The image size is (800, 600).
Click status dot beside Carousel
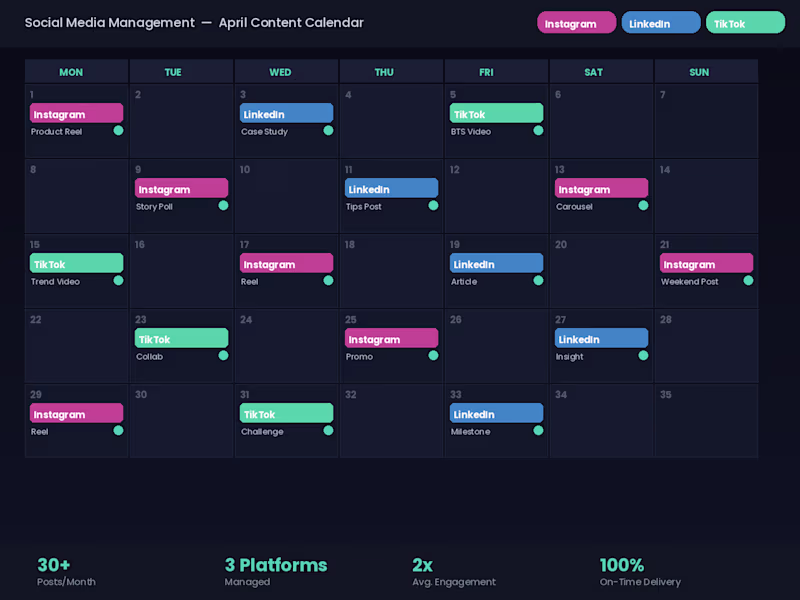click(643, 206)
